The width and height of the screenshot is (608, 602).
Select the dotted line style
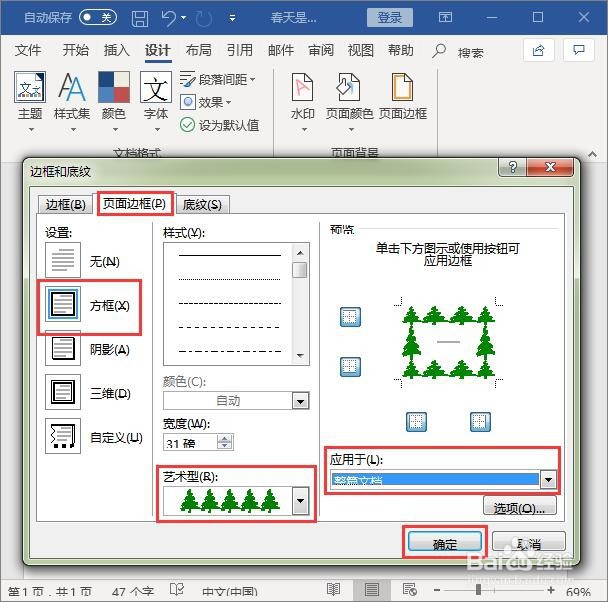pos(230,279)
